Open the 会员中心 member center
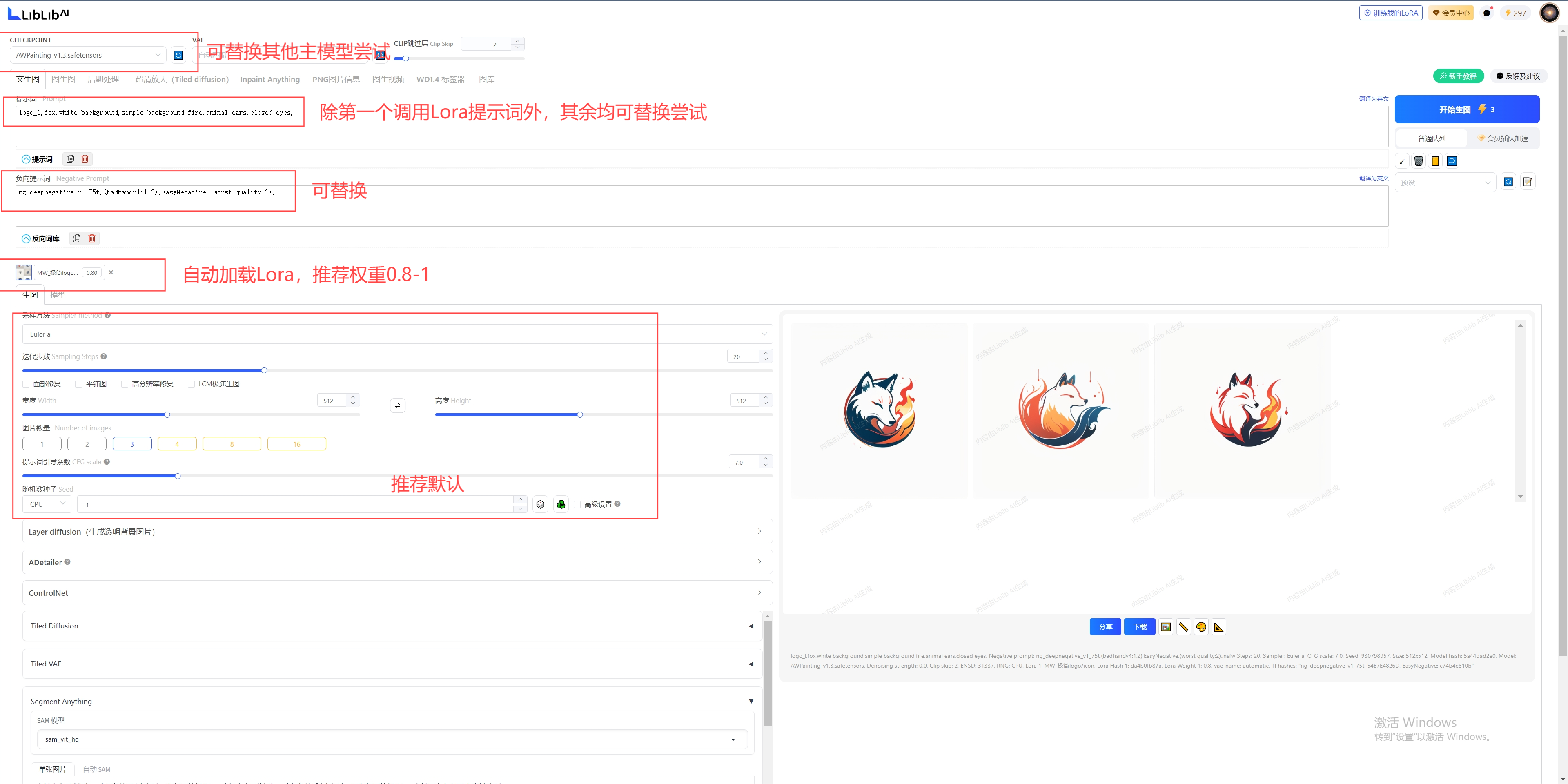1568x784 pixels. pyautogui.click(x=1450, y=13)
